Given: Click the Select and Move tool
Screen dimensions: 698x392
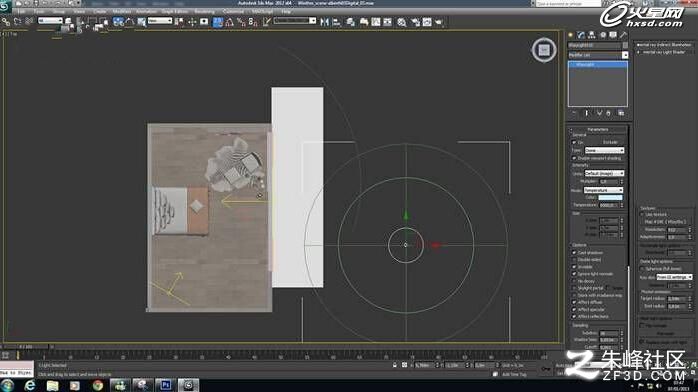Looking at the screenshot, I should coord(192,22).
